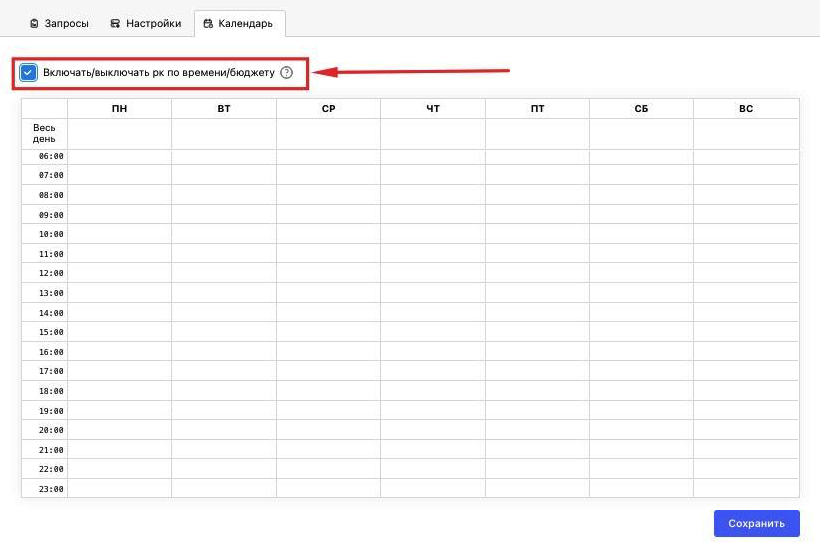Click the 06:00 row time label
Image resolution: width=820 pixels, height=552 pixels.
(51, 156)
